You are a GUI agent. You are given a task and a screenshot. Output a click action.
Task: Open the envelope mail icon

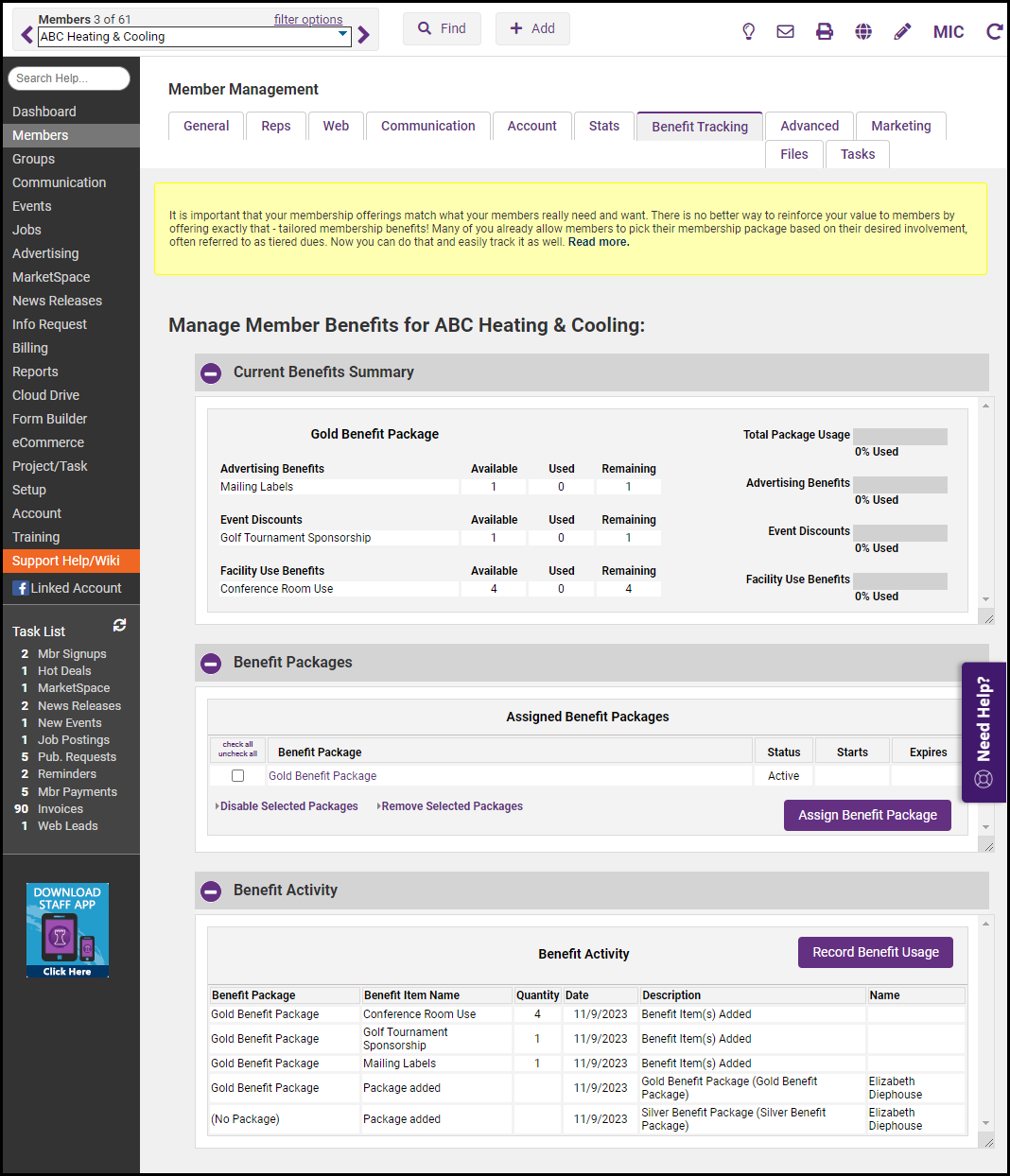click(x=785, y=31)
